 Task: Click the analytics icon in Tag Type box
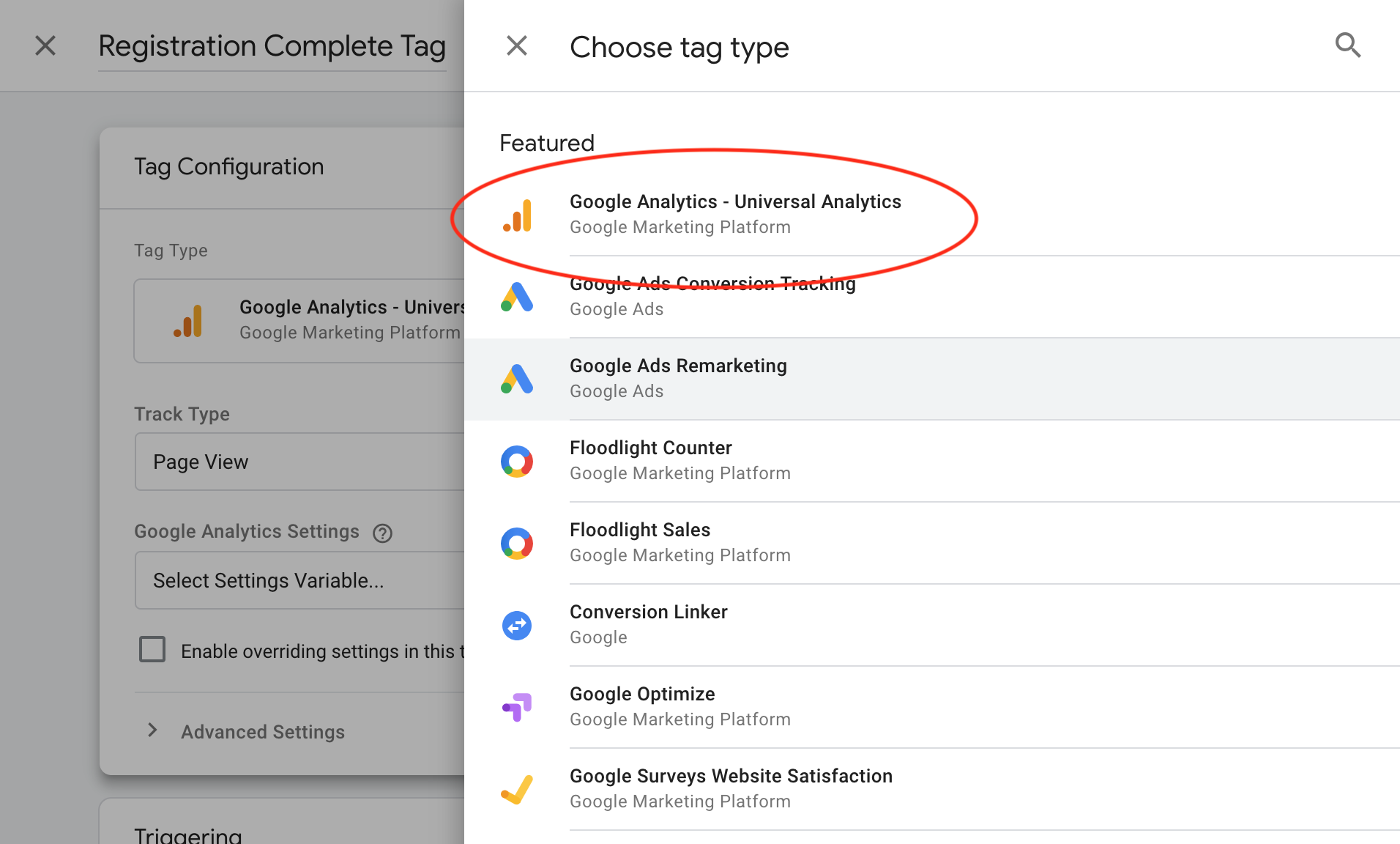coord(187,321)
